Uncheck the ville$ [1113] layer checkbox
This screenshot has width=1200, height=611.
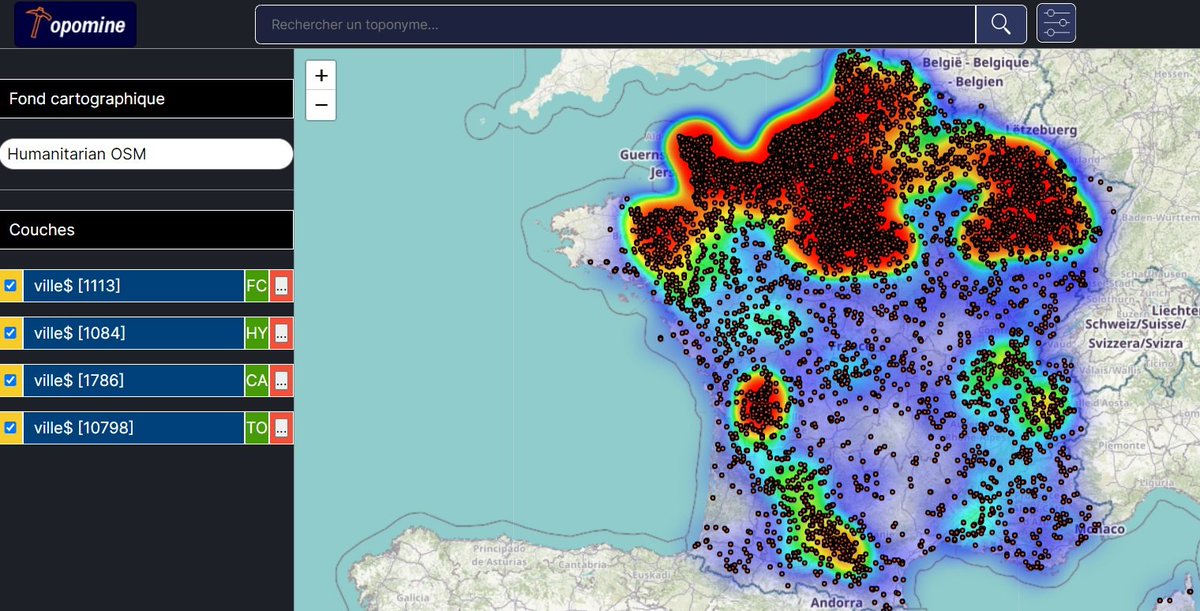[11, 285]
